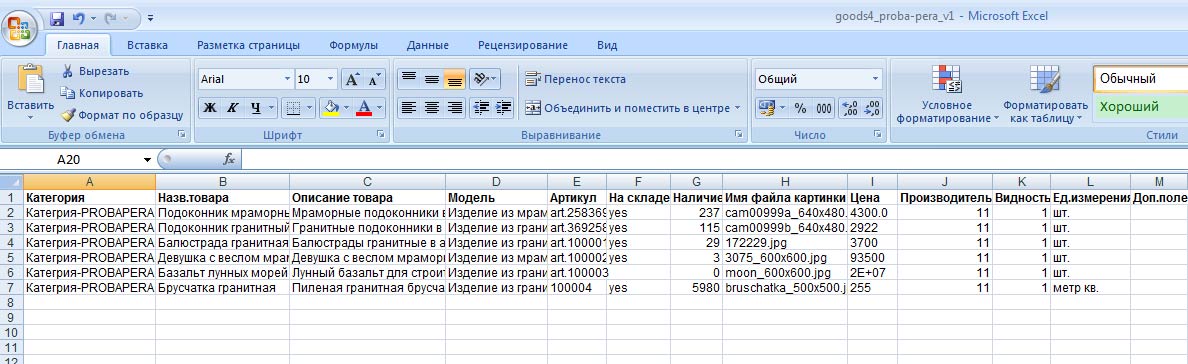Decrease decimal places icon
Image resolution: width=1188 pixels, height=364 pixels.
click(873, 108)
